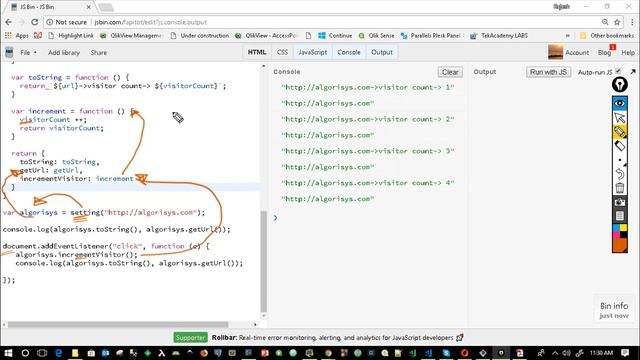Click Add library in JS Bin toolbar
This screenshot has height=360, width=640.
click(64, 53)
